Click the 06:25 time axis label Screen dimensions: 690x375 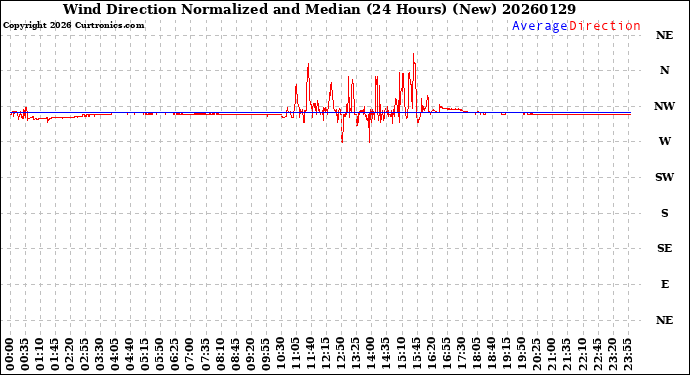click(176, 355)
